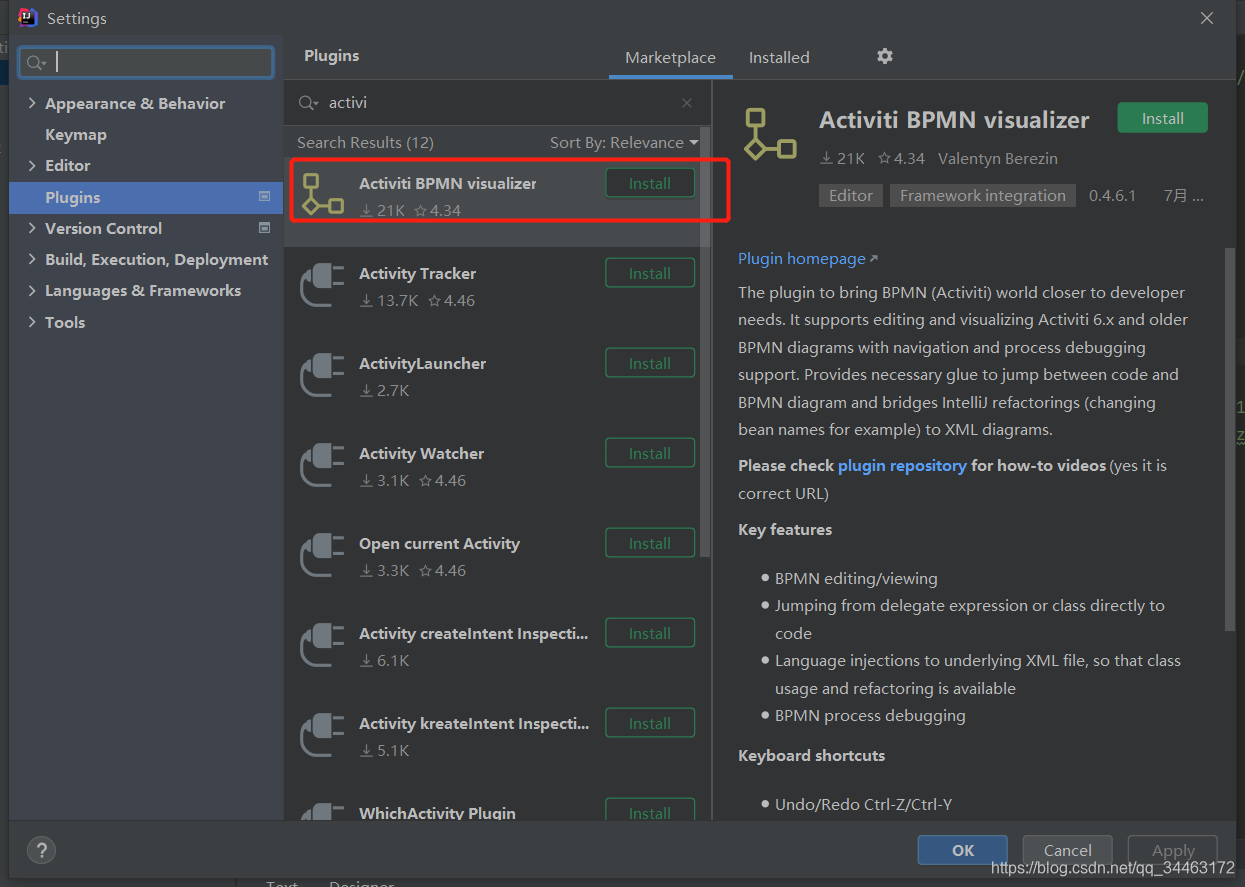
Task: Install the WhichActivity Plugin
Action: coord(650,811)
